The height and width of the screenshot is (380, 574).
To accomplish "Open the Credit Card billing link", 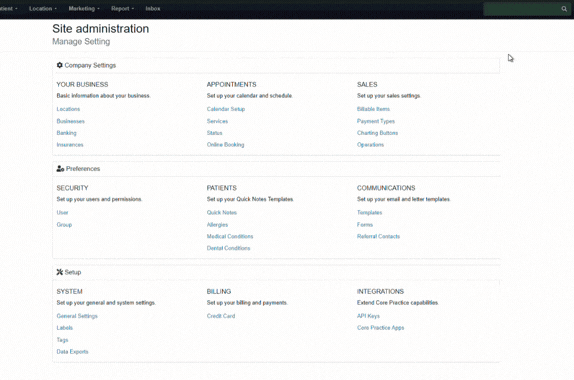I will 221,316.
